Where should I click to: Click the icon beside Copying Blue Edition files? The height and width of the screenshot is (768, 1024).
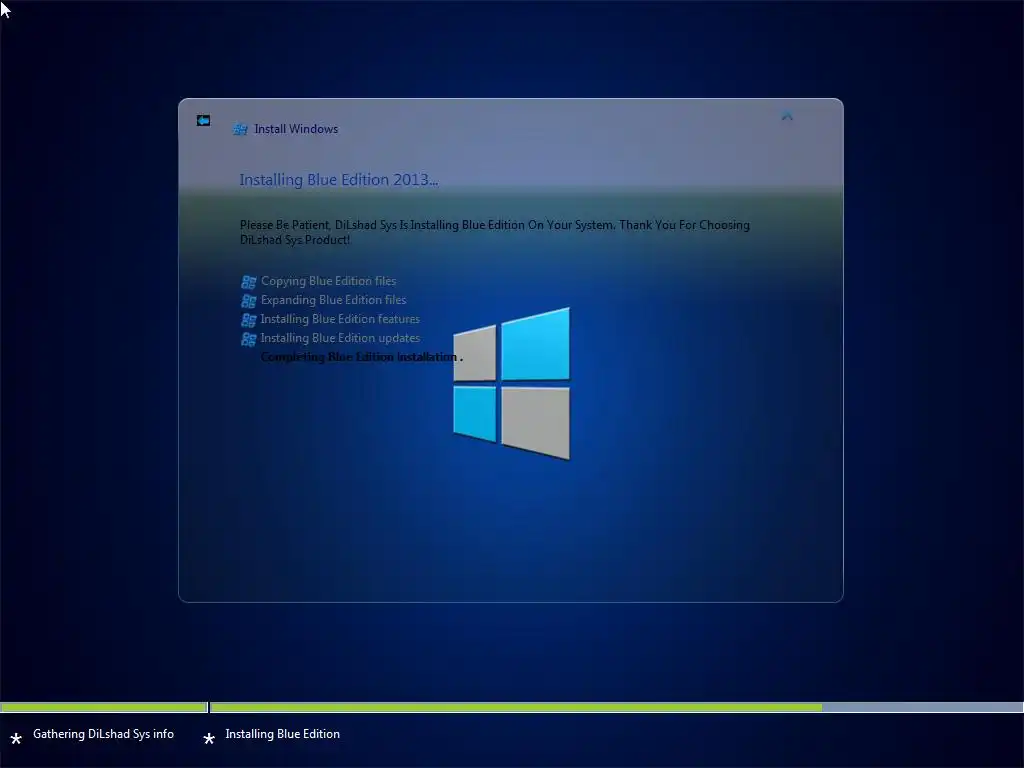(248, 282)
